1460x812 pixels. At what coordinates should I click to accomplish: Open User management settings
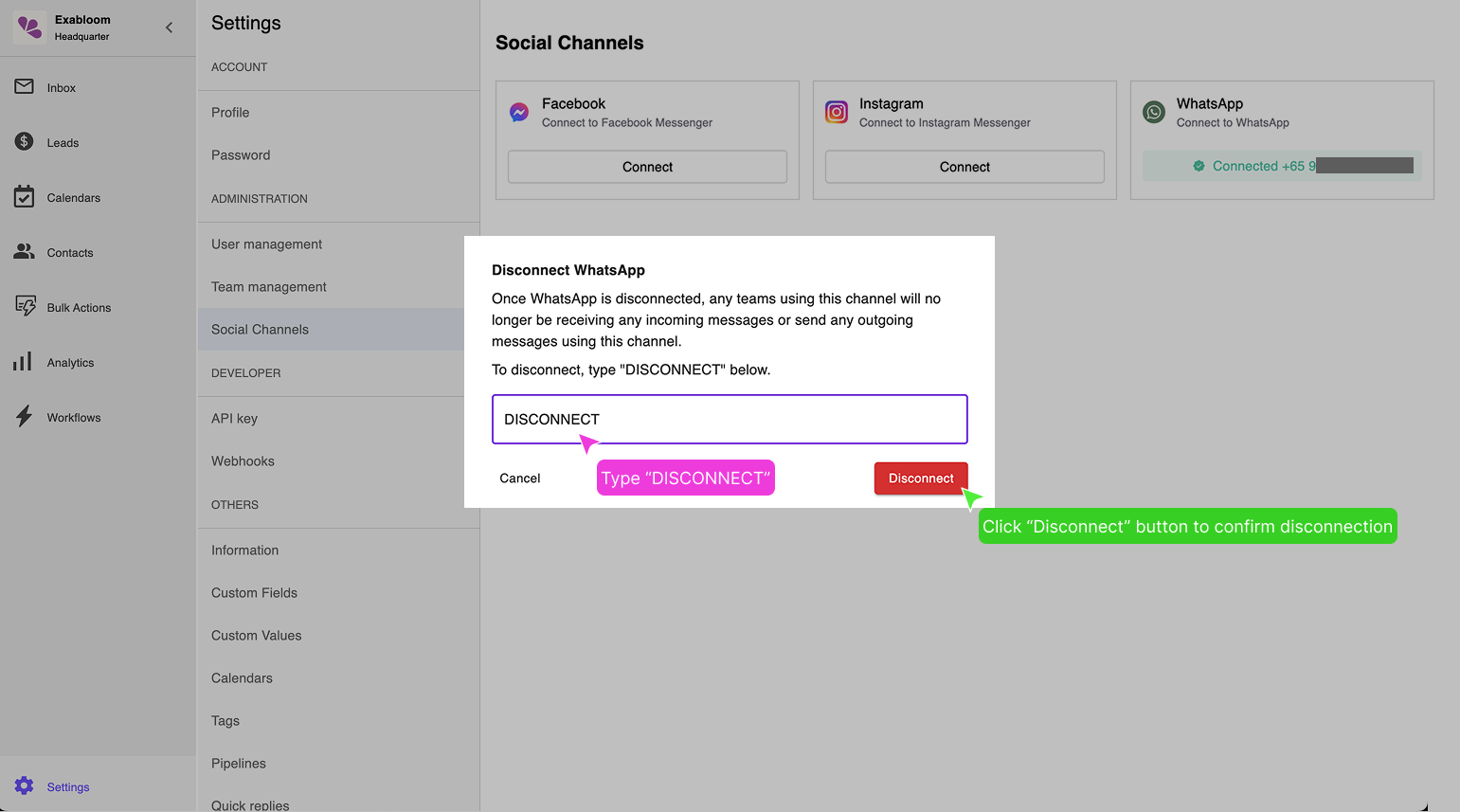pyautogui.click(x=266, y=244)
